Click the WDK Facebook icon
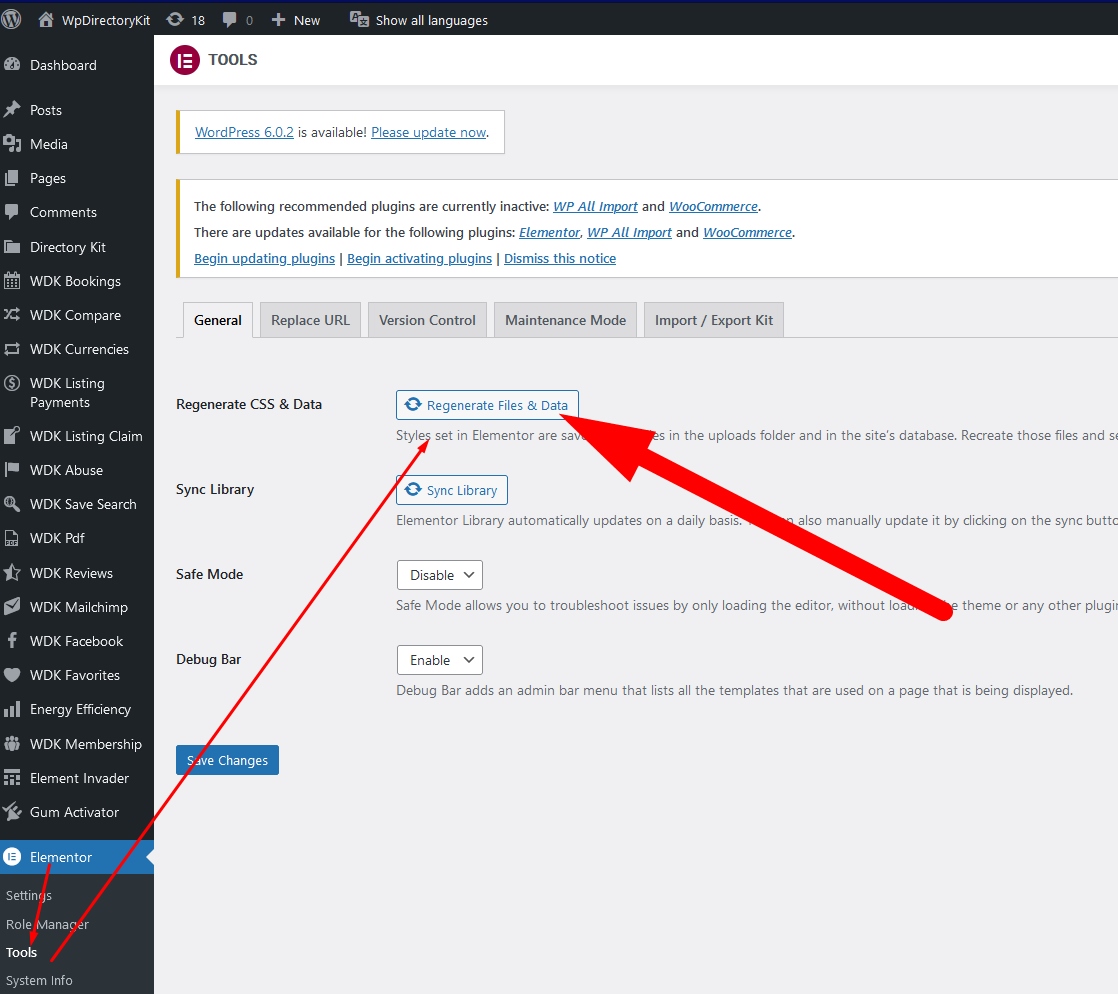This screenshot has width=1118, height=994. [11, 640]
